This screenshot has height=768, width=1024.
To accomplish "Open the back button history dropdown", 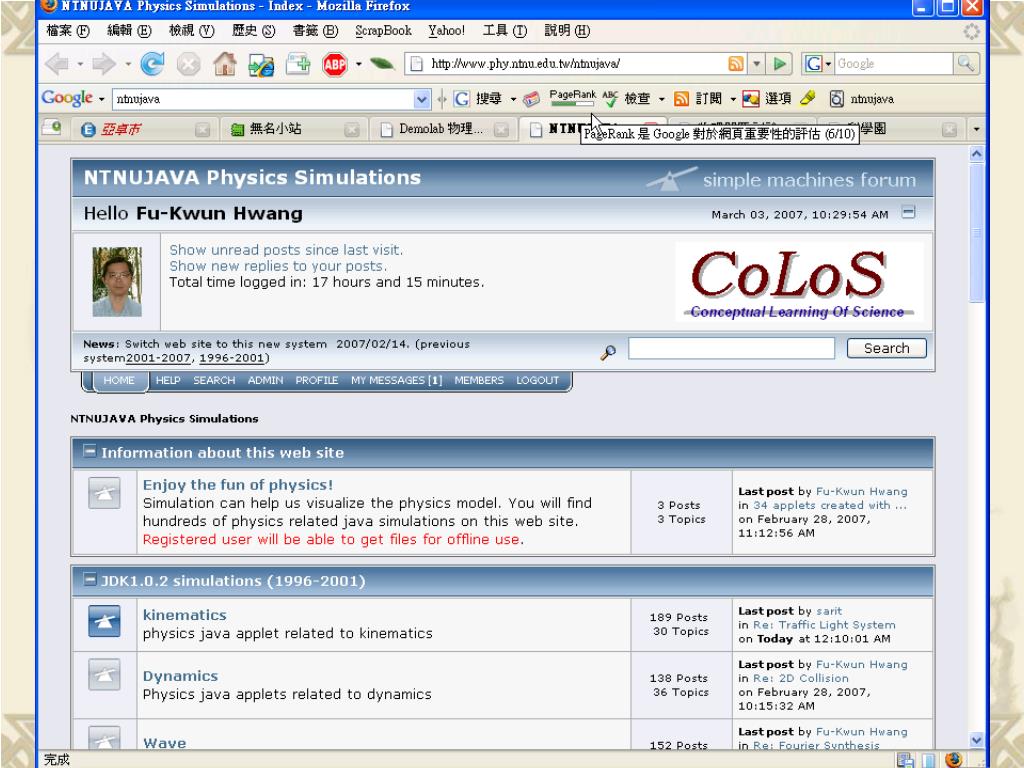I will click(x=80, y=64).
